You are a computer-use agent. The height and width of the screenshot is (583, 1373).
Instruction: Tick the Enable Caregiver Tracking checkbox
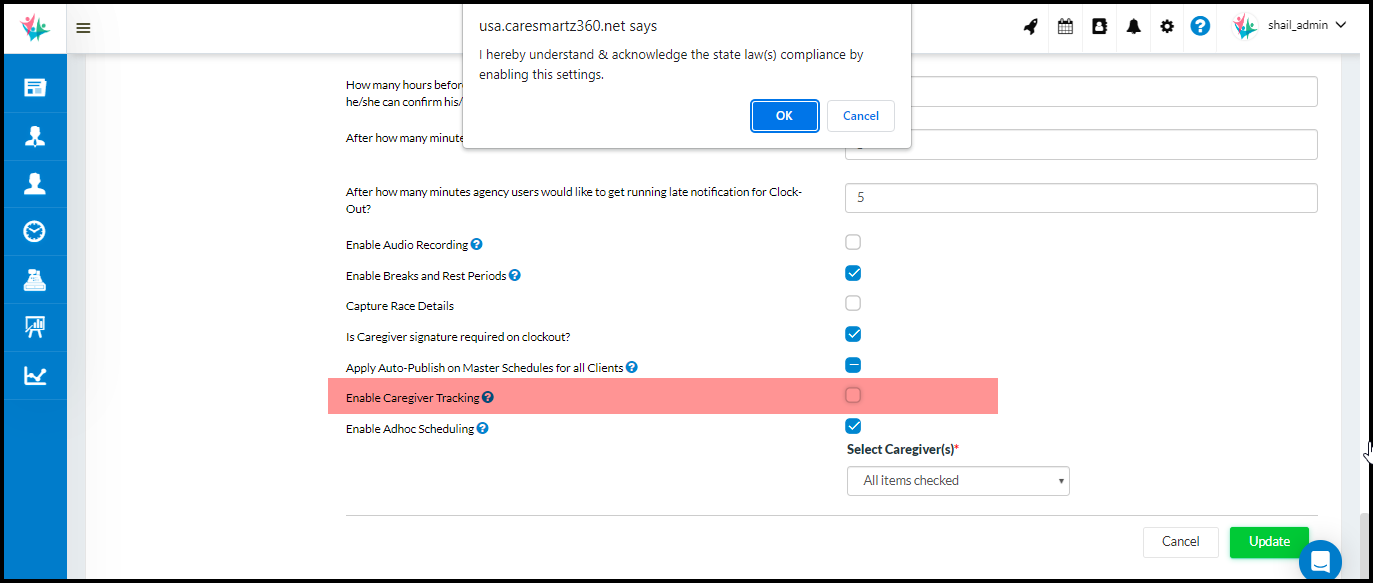pos(853,396)
